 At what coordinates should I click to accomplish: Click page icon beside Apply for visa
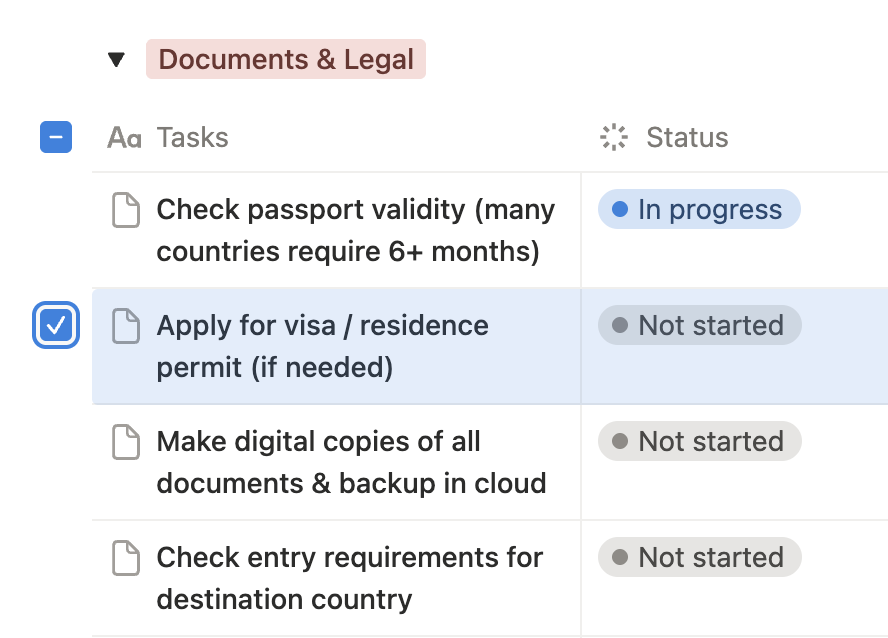tap(125, 326)
